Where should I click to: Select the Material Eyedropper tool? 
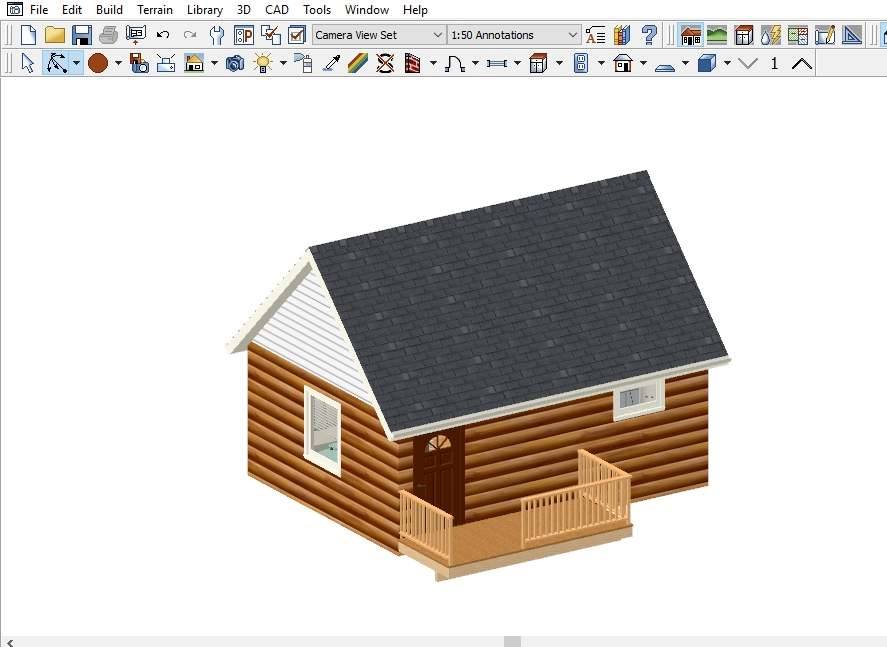[331, 63]
